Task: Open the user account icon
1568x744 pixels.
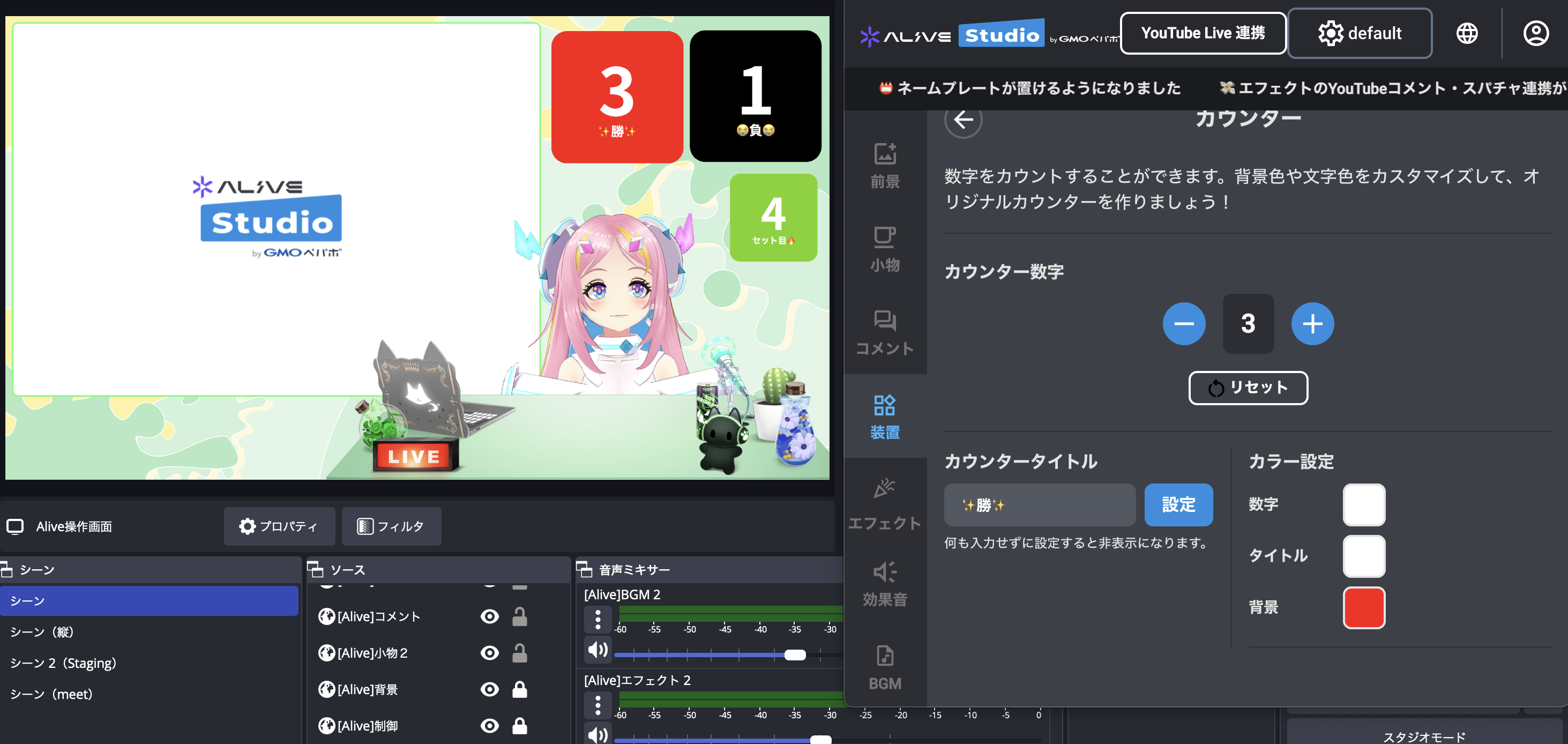Action: (x=1535, y=33)
